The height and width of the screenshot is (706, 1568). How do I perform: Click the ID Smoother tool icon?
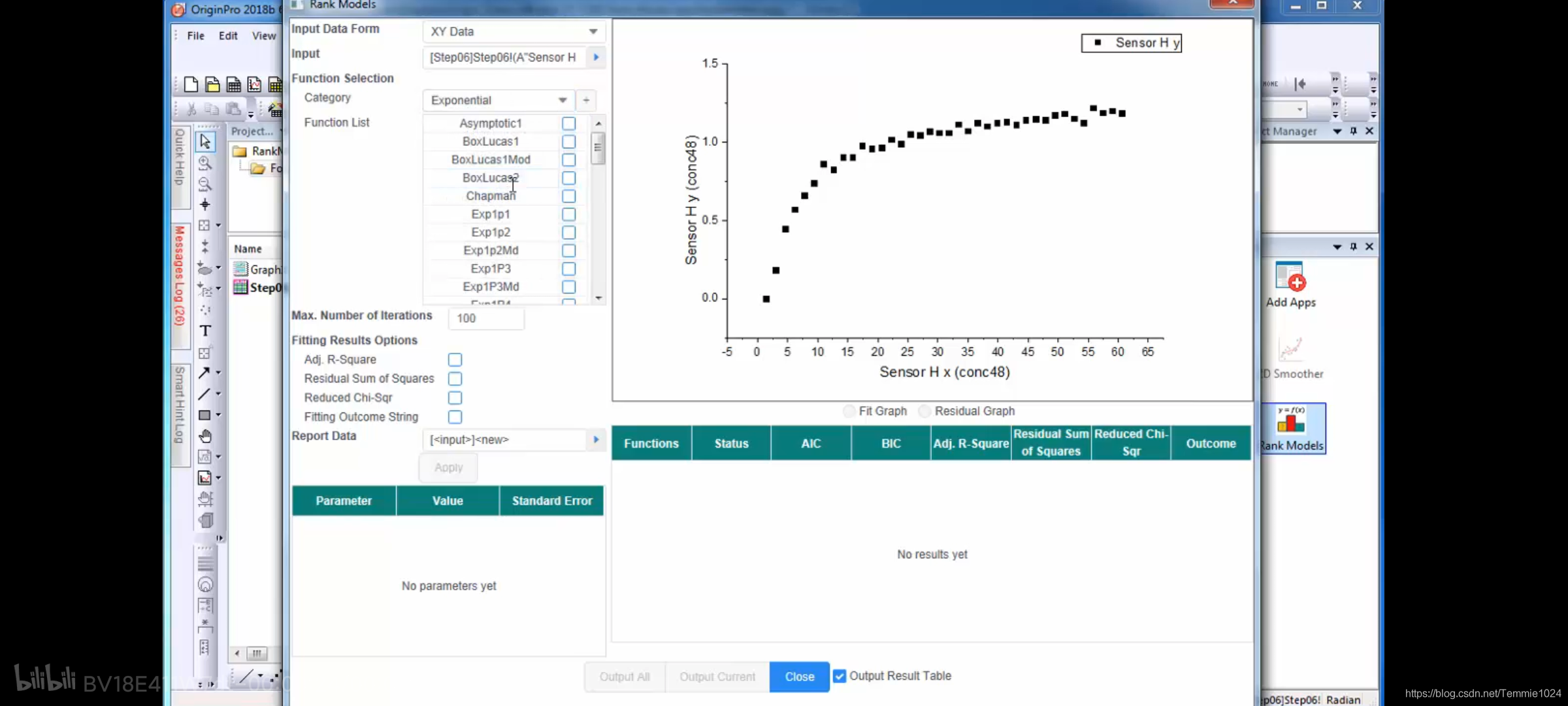click(1291, 349)
